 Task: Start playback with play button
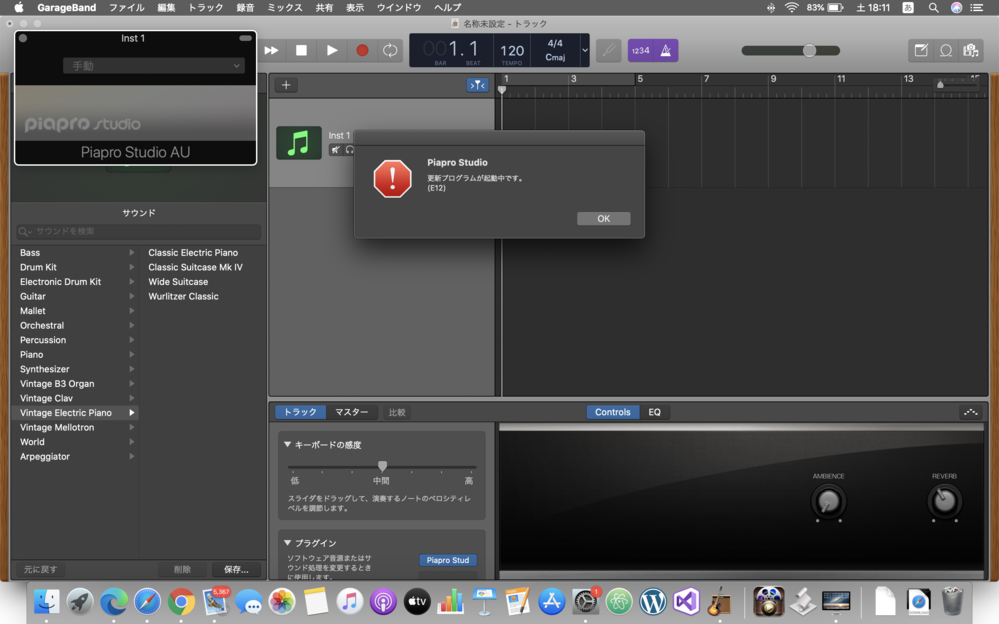[x=332, y=50]
